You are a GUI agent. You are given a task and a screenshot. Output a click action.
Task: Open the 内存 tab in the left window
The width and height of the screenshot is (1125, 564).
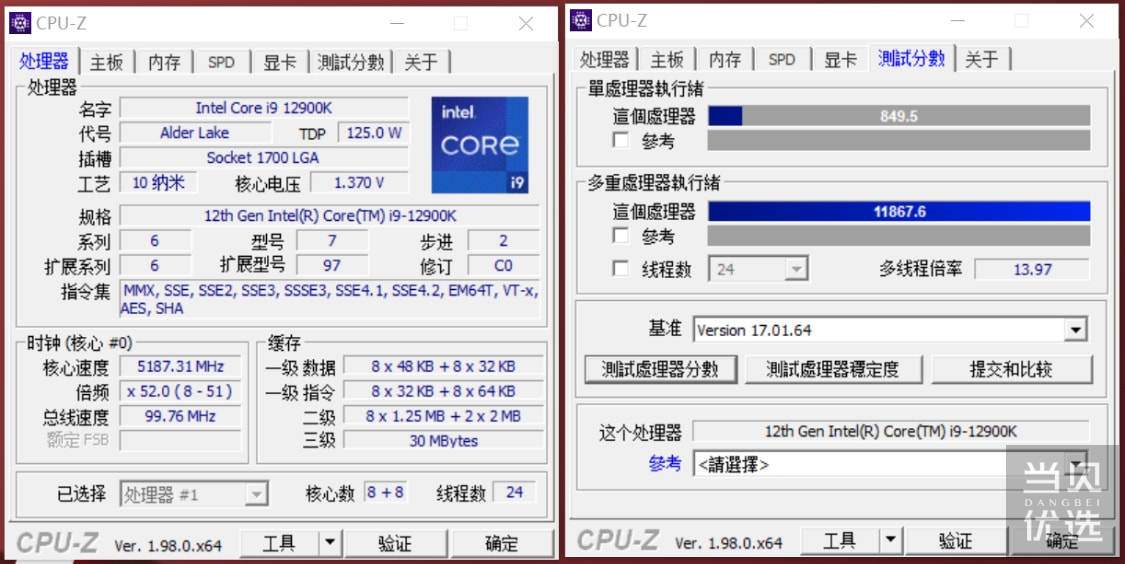(164, 62)
